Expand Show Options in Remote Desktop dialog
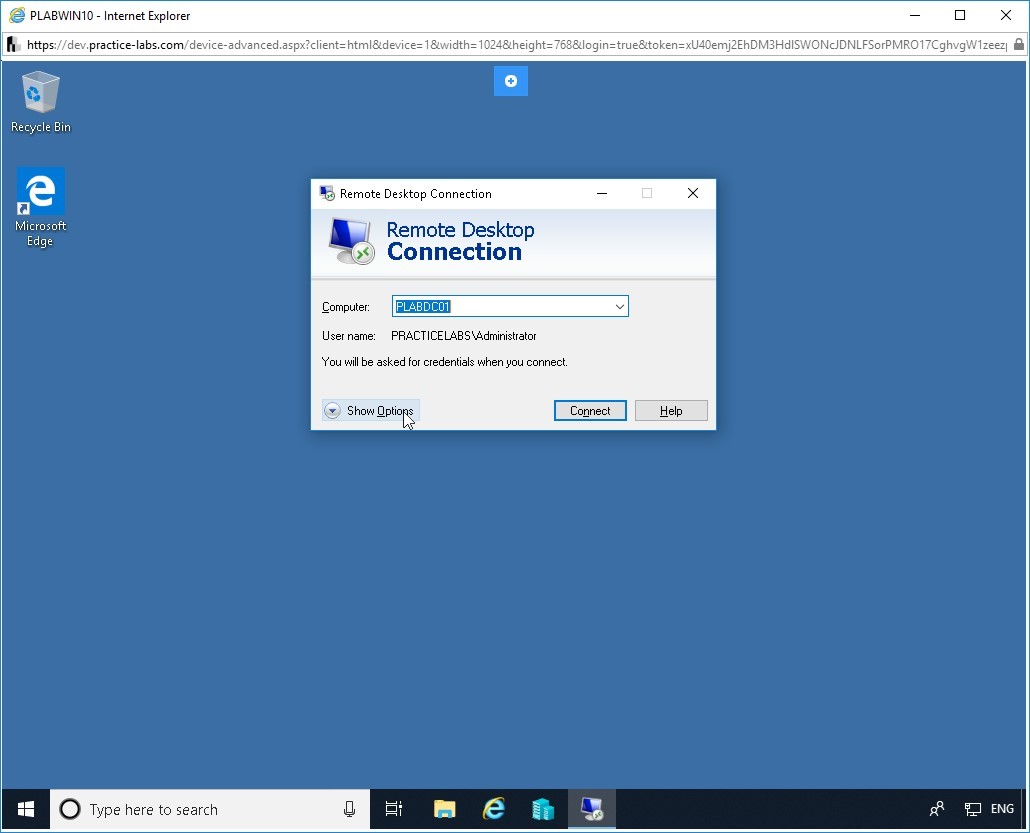The height and width of the screenshot is (833, 1030). pos(370,411)
